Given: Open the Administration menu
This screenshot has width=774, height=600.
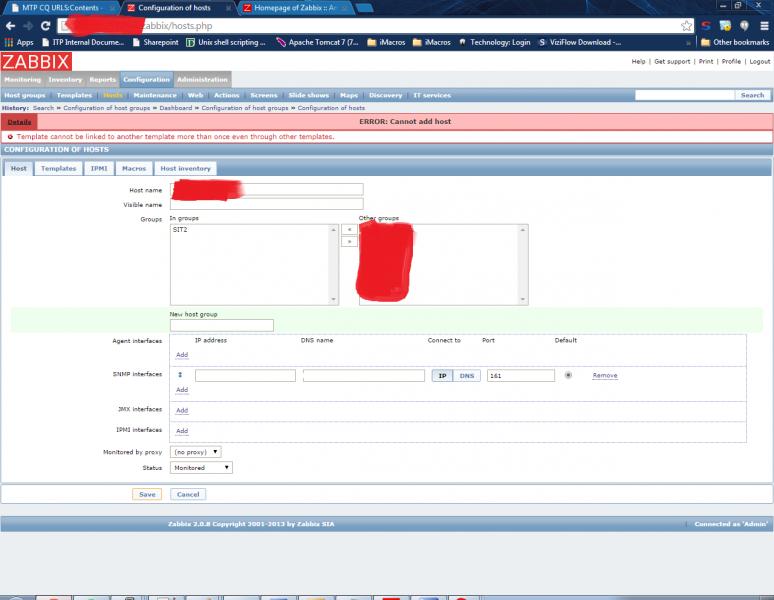Looking at the screenshot, I should click(x=202, y=79).
